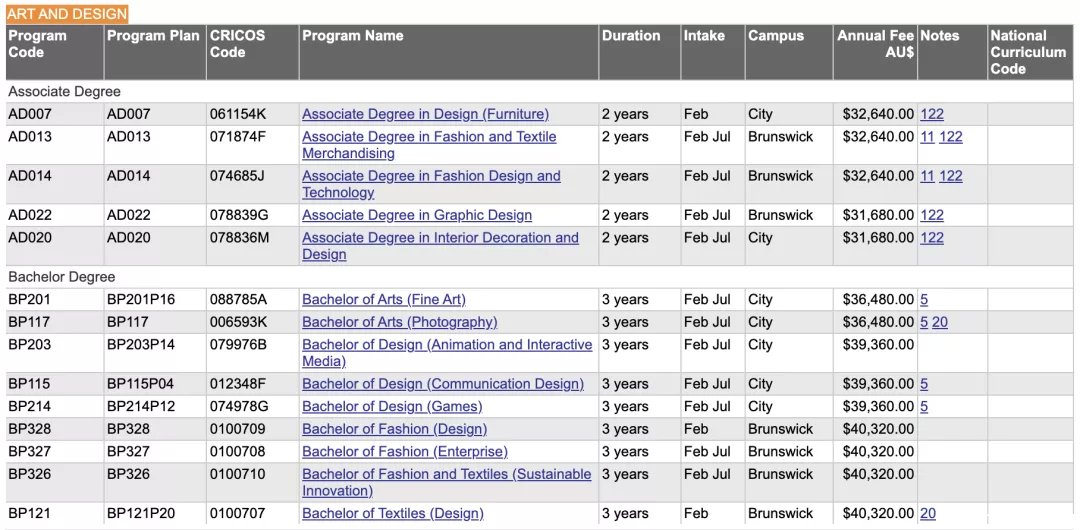Open Bachelor of Fashion (Enterprise) link
The width and height of the screenshot is (1080, 530).
click(405, 452)
